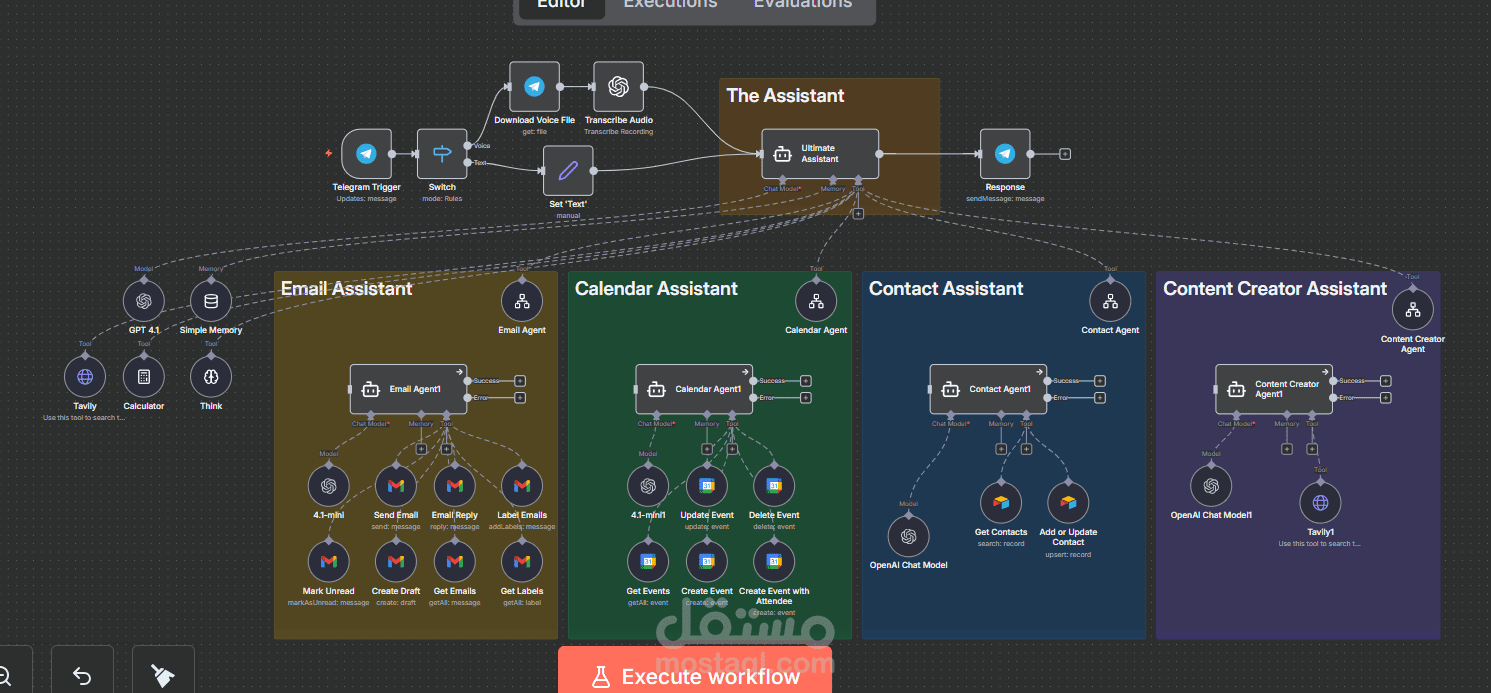
Task: Select The Assistant sticky note title
Action: tap(785, 96)
